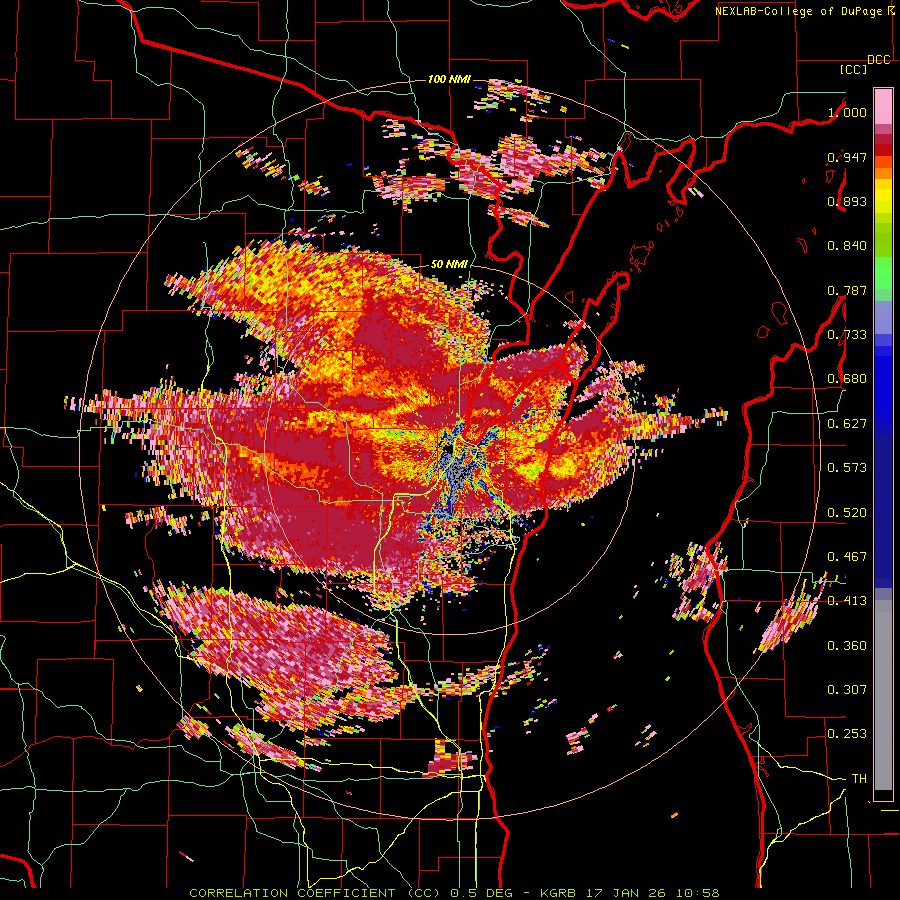Pick the pink swatch atop the color bar

pos(883,106)
